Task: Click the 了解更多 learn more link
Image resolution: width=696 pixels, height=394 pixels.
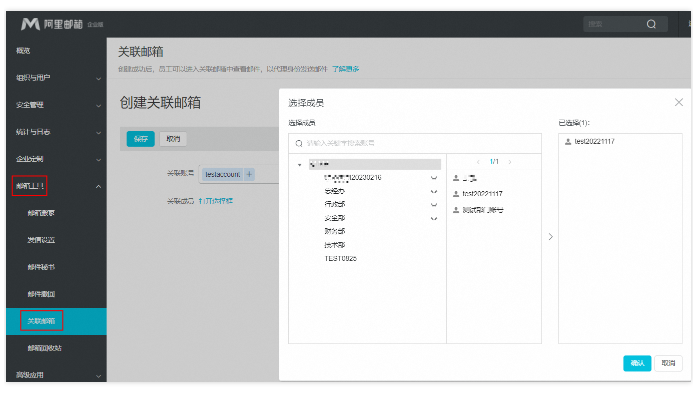Action: click(x=345, y=69)
